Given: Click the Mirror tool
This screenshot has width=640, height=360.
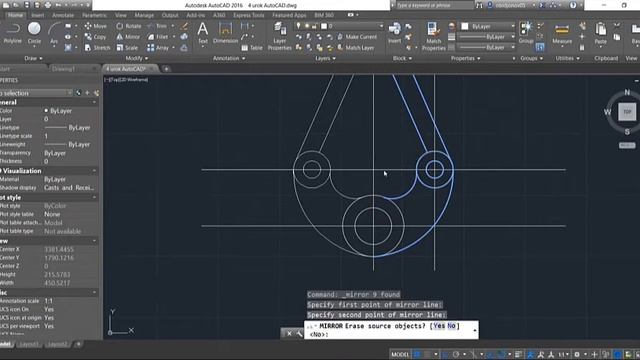Looking at the screenshot, I should coord(128,37).
